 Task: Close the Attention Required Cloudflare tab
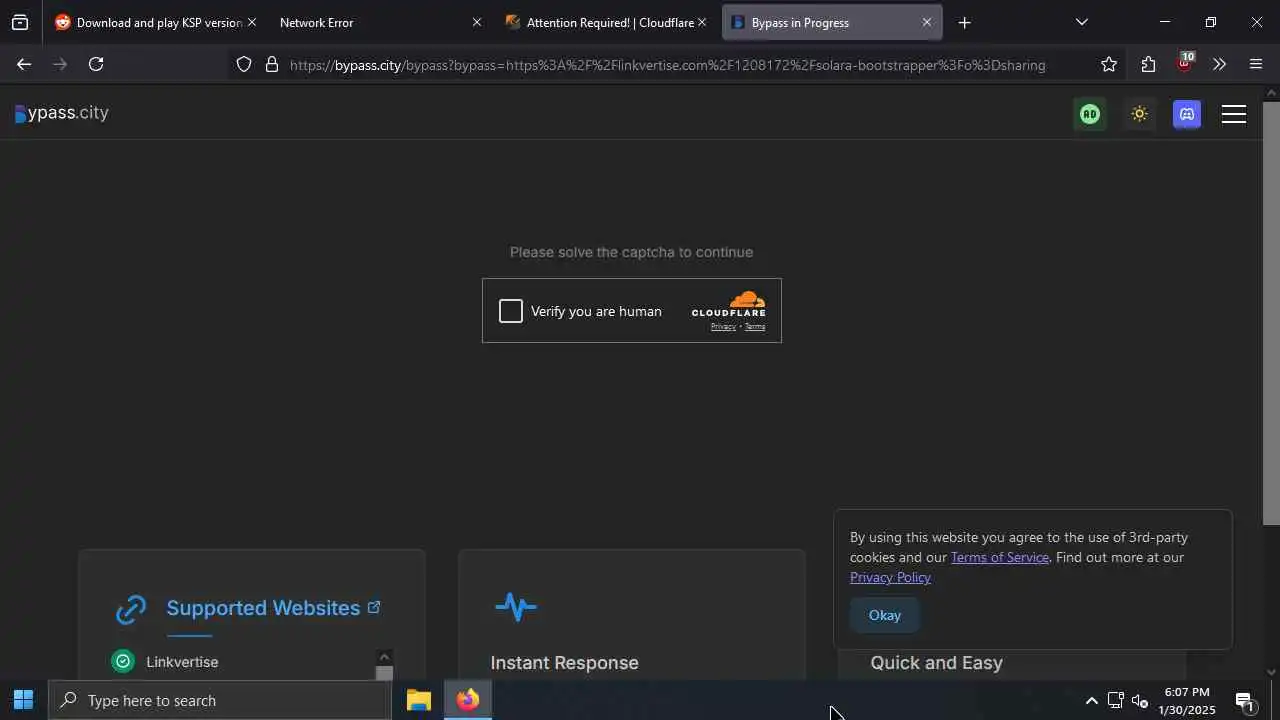tap(702, 22)
